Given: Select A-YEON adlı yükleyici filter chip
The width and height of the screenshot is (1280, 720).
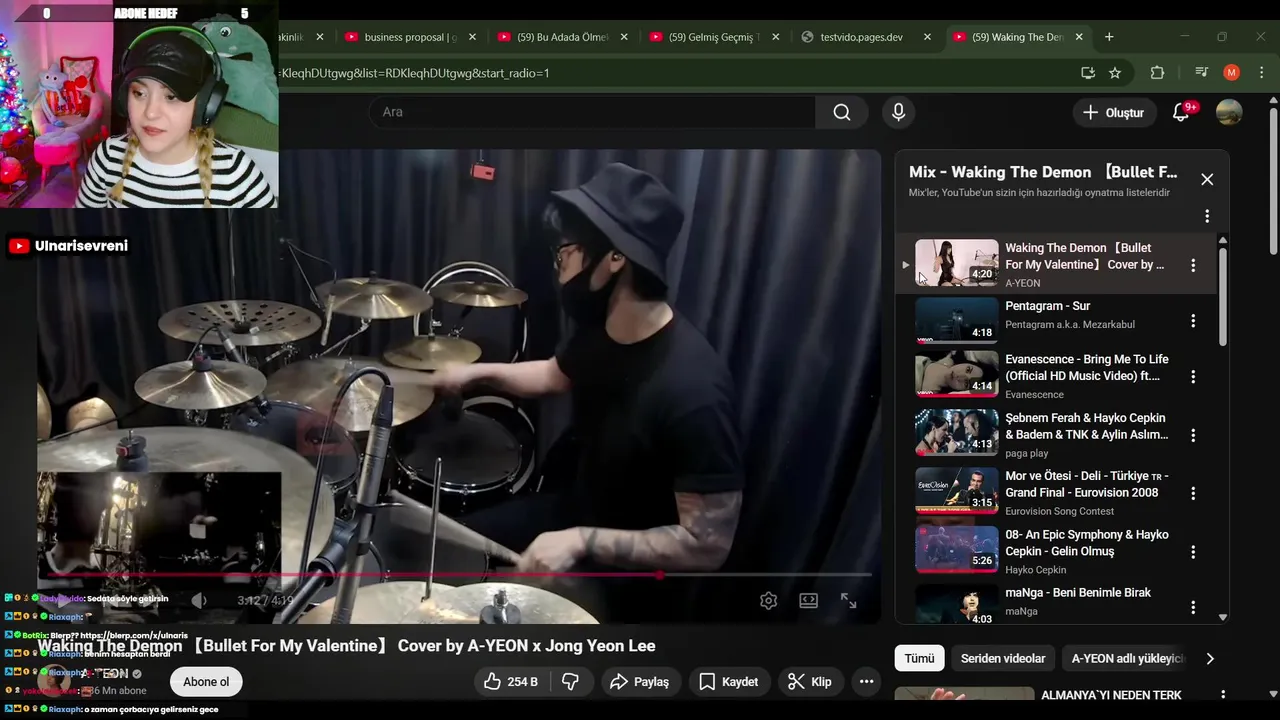Looking at the screenshot, I should [1127, 658].
